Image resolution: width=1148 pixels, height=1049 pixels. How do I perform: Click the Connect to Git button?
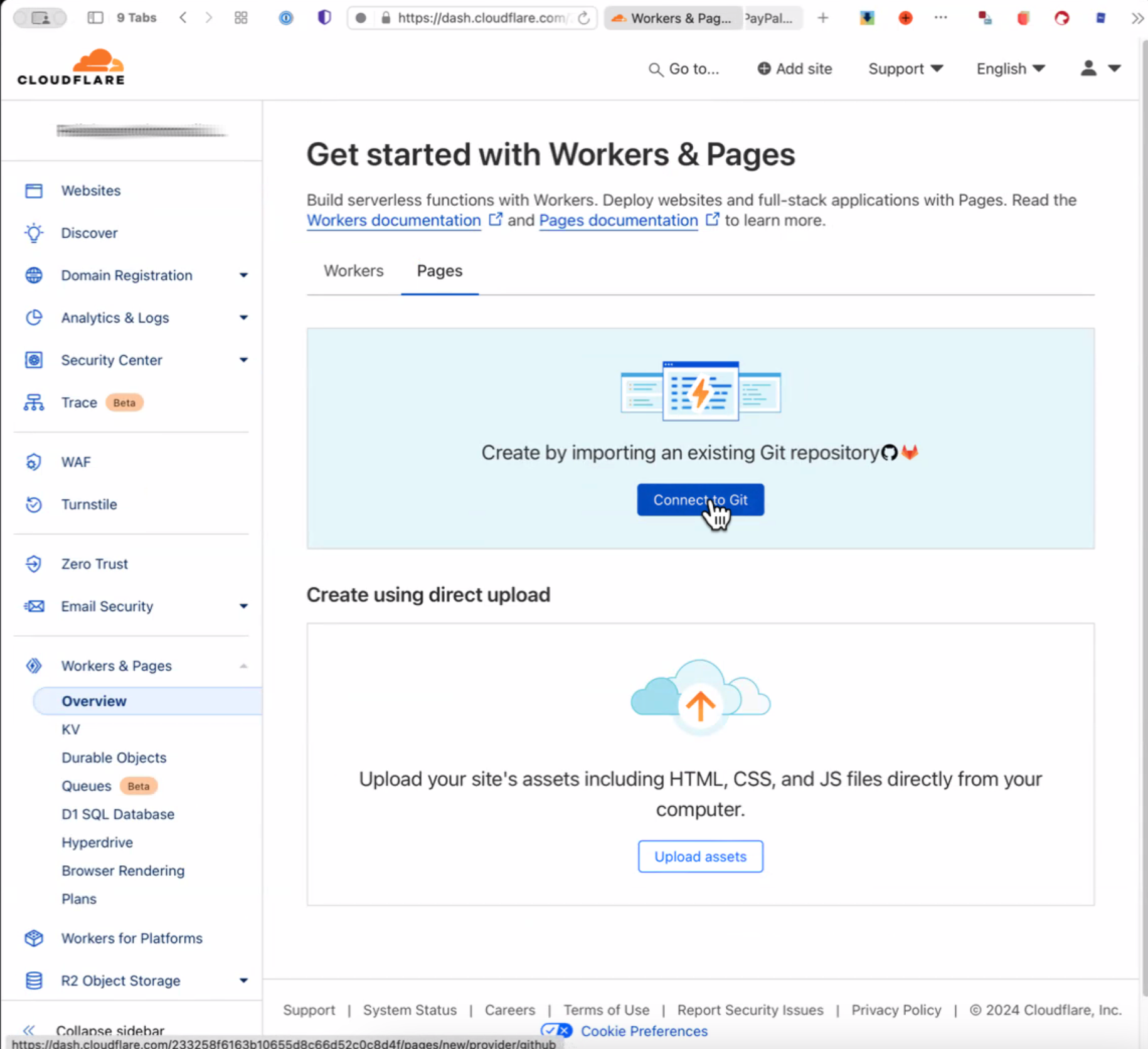click(701, 500)
